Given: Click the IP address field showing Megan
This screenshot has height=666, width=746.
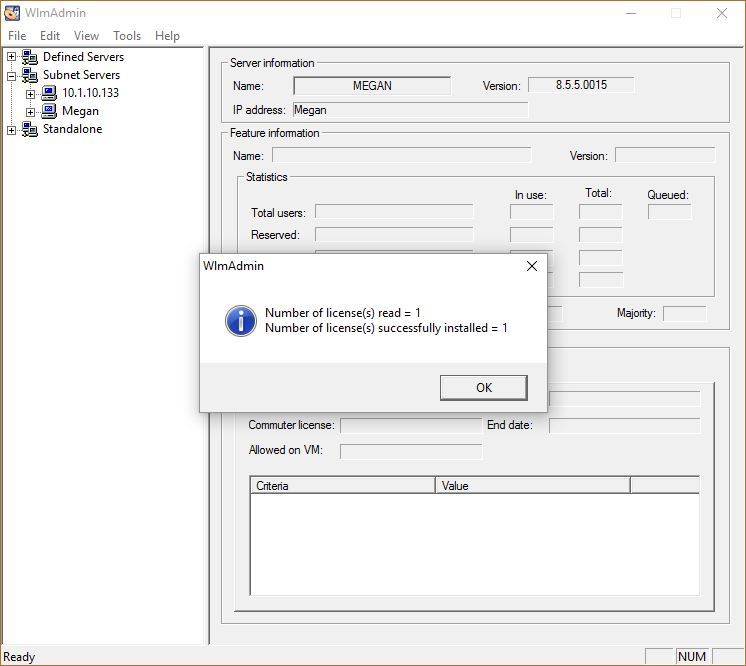Looking at the screenshot, I should [x=410, y=110].
